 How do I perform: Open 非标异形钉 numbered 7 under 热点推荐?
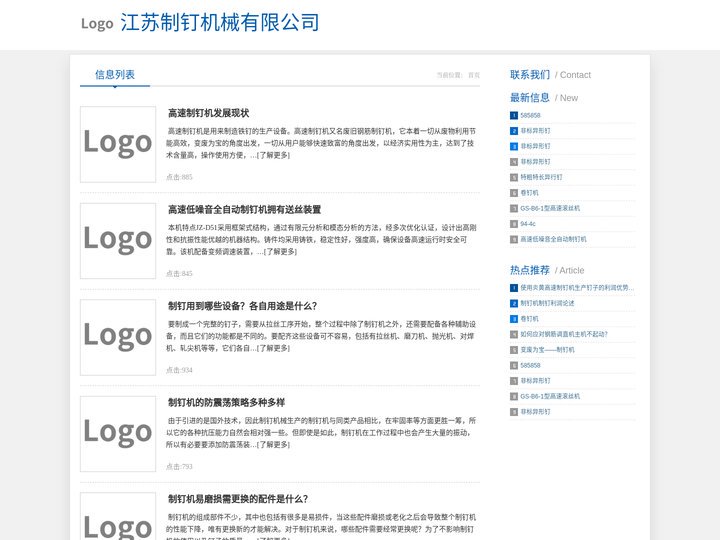[535, 381]
